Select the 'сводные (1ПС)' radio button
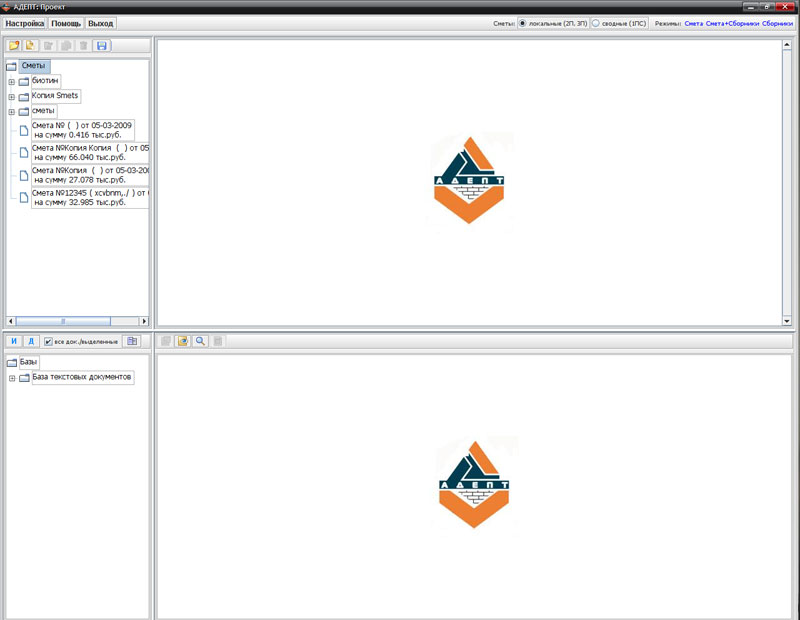 (596, 22)
